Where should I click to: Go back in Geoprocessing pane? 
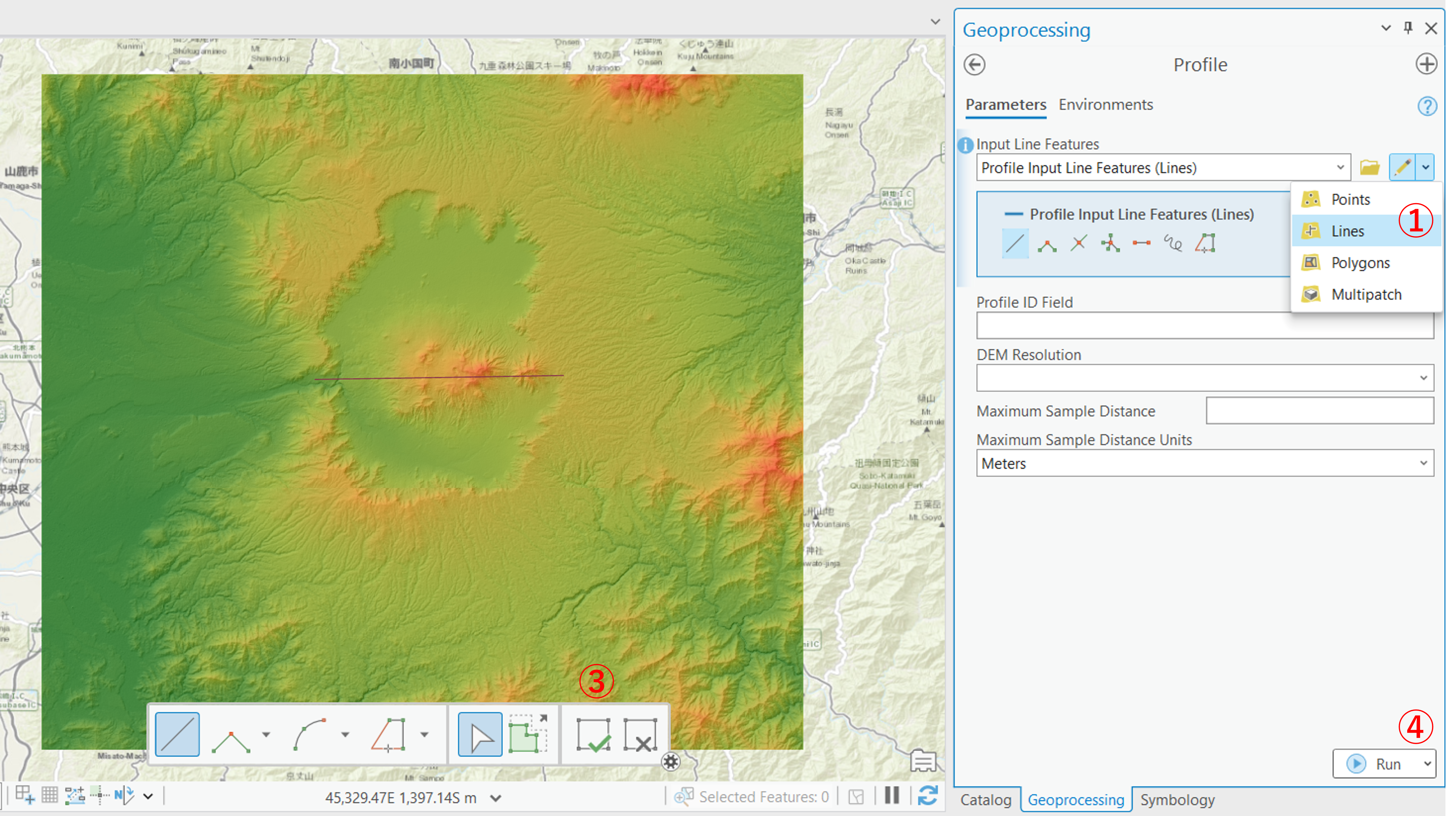point(974,64)
